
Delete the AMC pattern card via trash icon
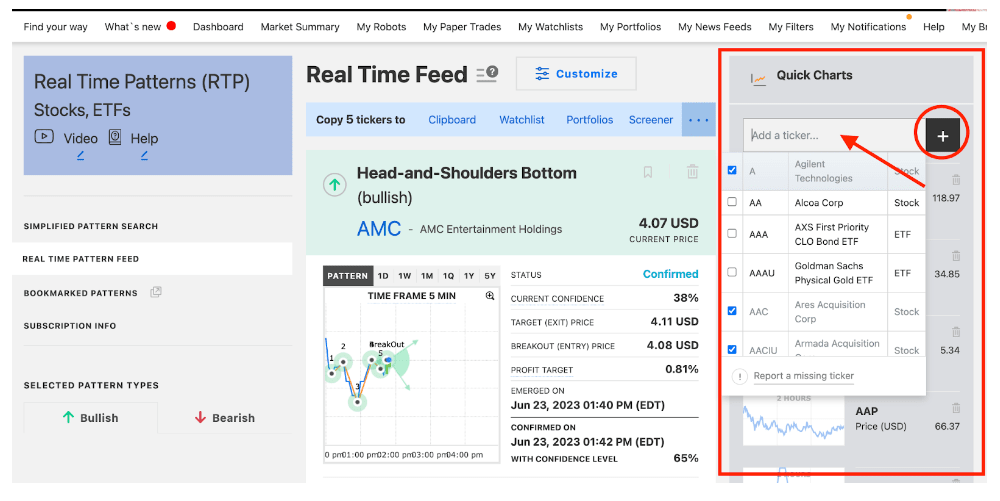693,171
